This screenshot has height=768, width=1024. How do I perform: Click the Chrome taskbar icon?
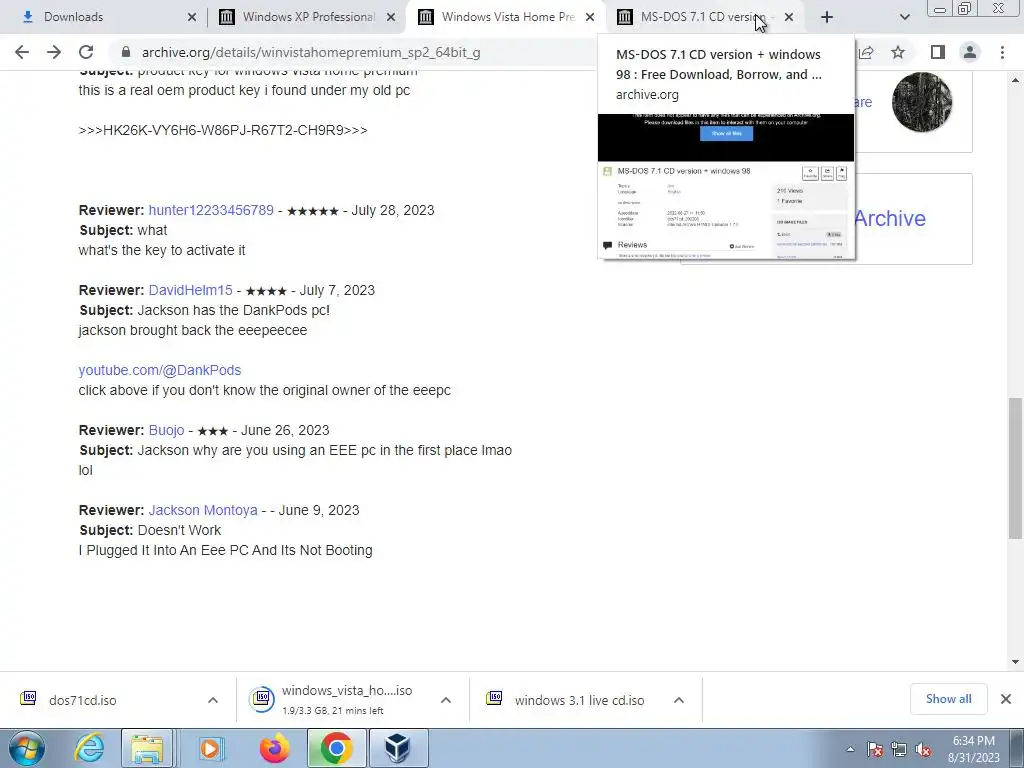tap(336, 748)
